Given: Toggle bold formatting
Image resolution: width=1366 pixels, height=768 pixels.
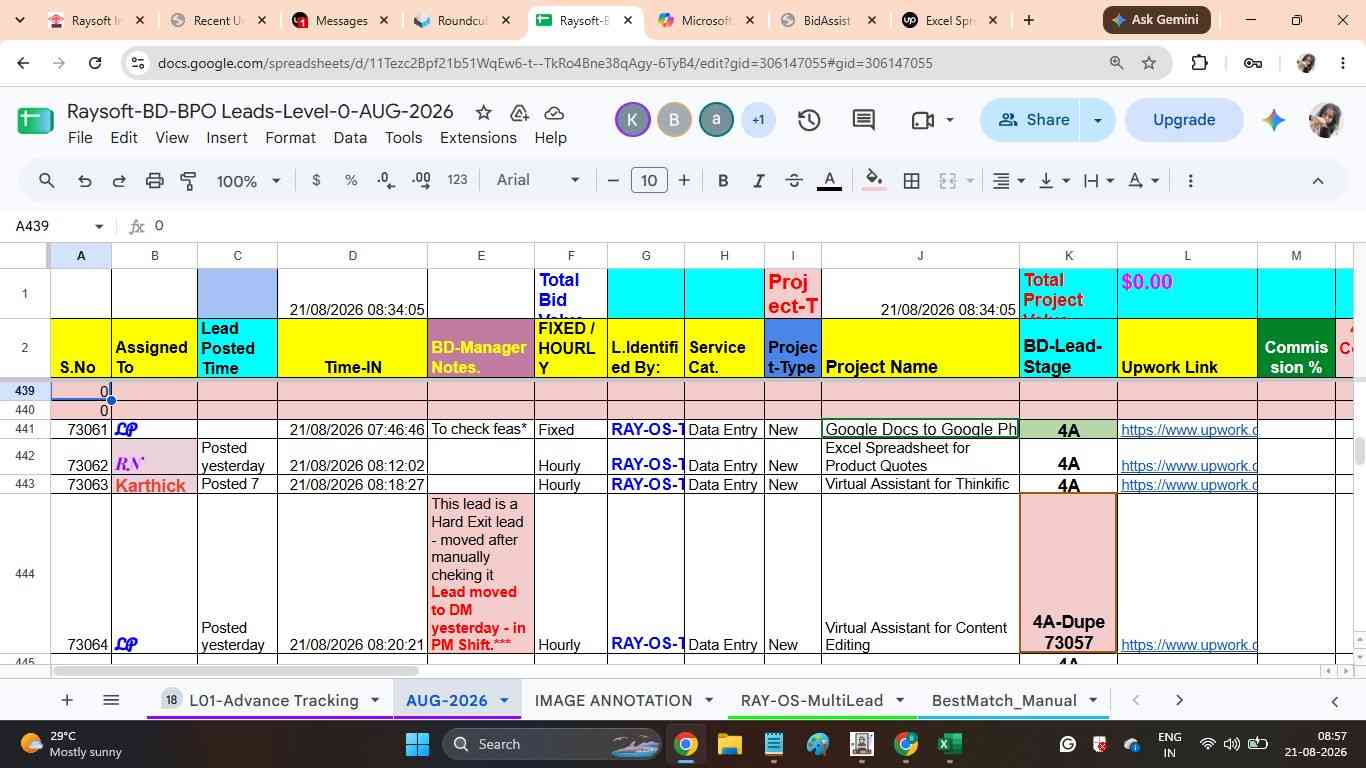Looking at the screenshot, I should coord(723,181).
